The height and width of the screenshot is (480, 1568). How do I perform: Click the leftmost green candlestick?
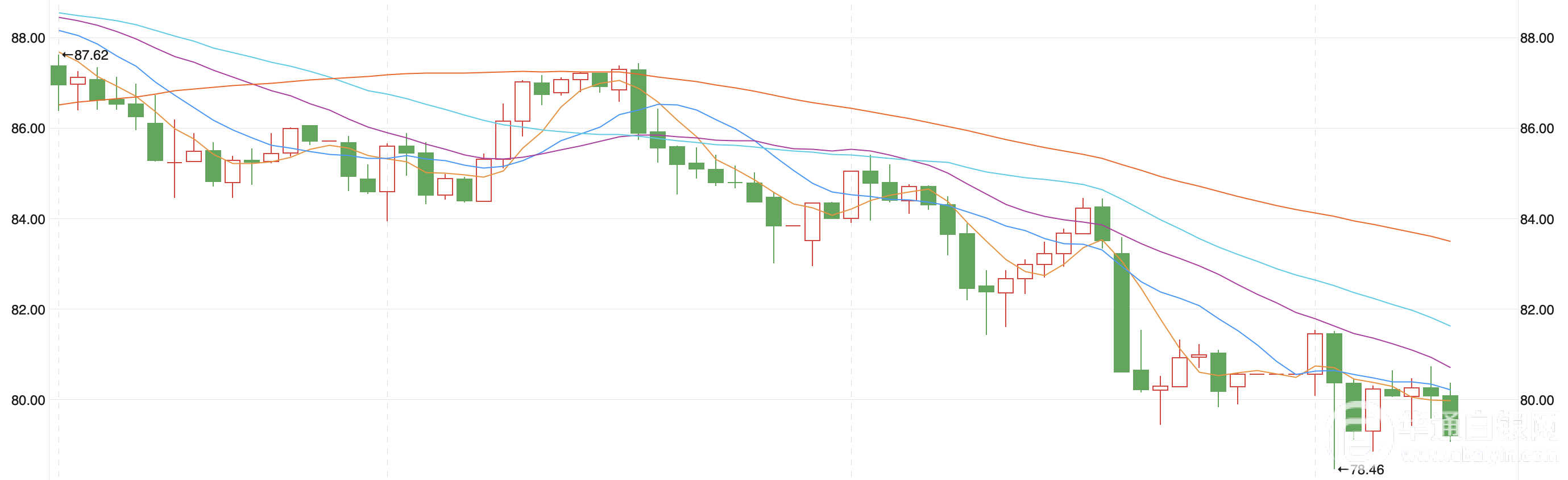tap(59, 75)
